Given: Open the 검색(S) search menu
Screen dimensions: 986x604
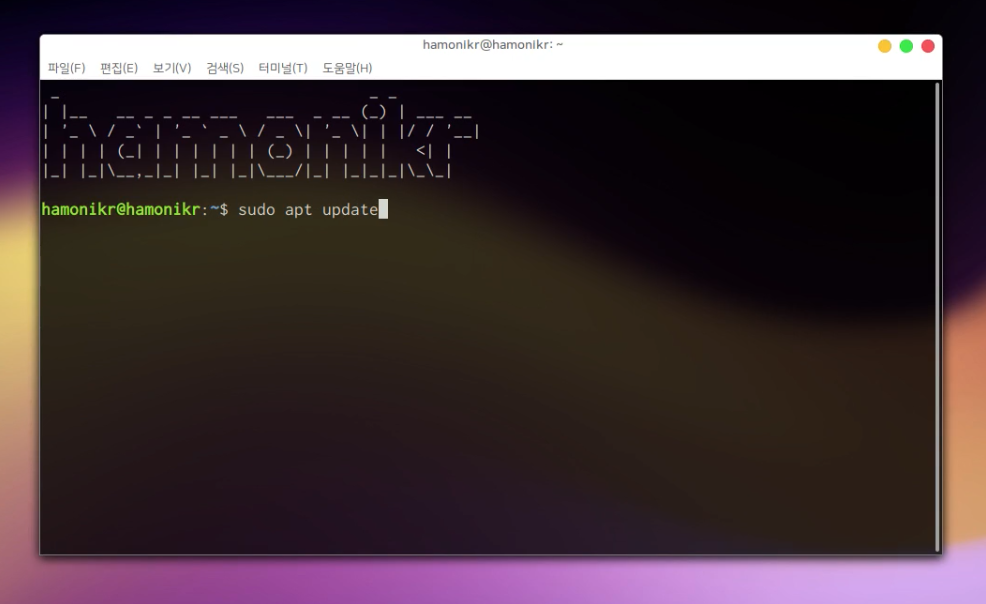Looking at the screenshot, I should pos(225,68).
